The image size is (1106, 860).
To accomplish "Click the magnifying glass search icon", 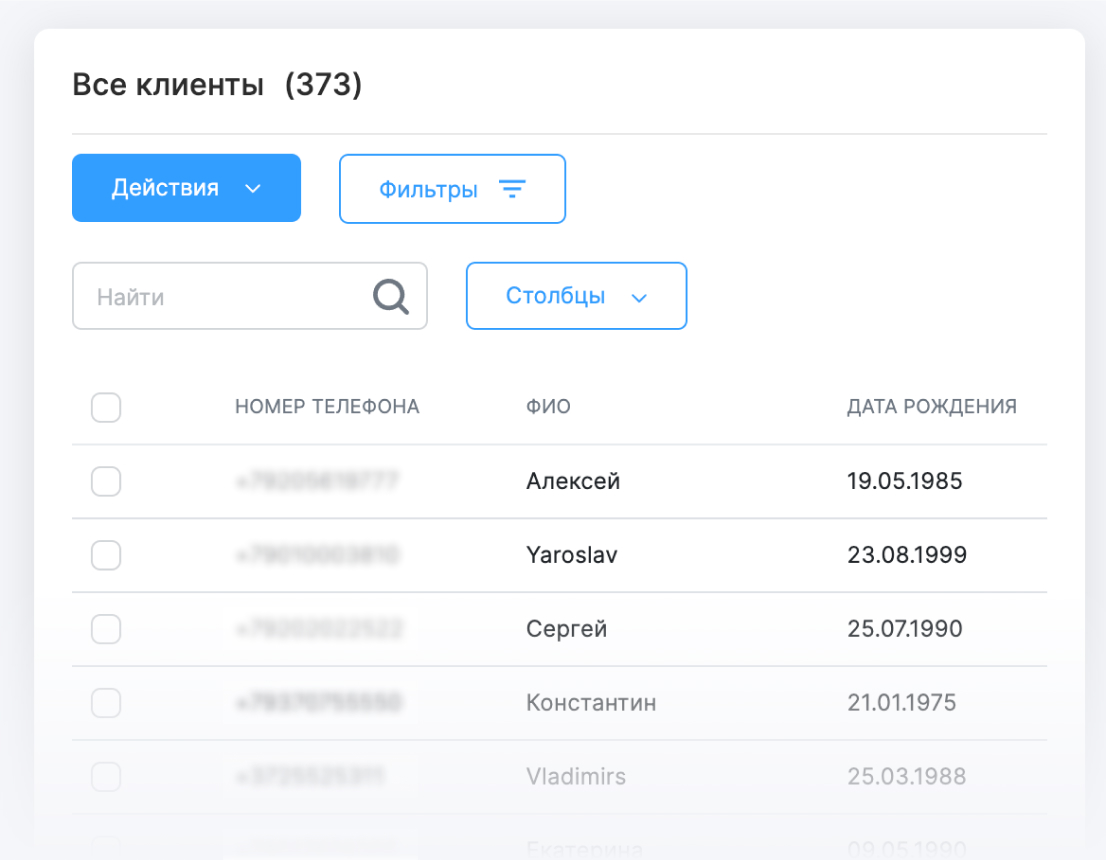I will pos(391,296).
